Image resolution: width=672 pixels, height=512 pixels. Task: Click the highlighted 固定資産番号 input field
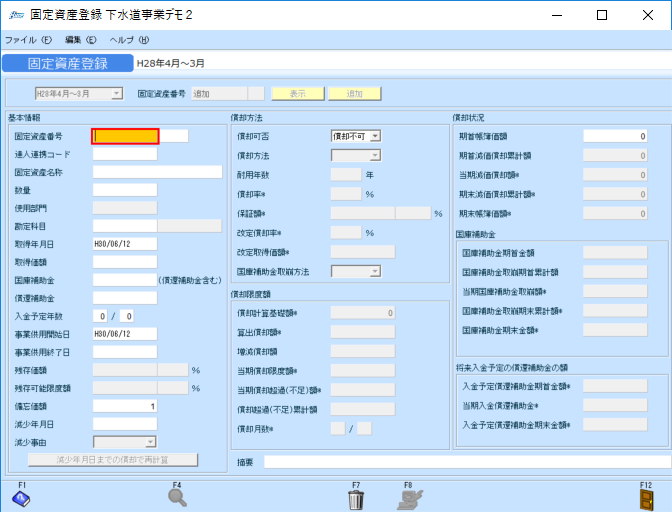(x=125, y=136)
